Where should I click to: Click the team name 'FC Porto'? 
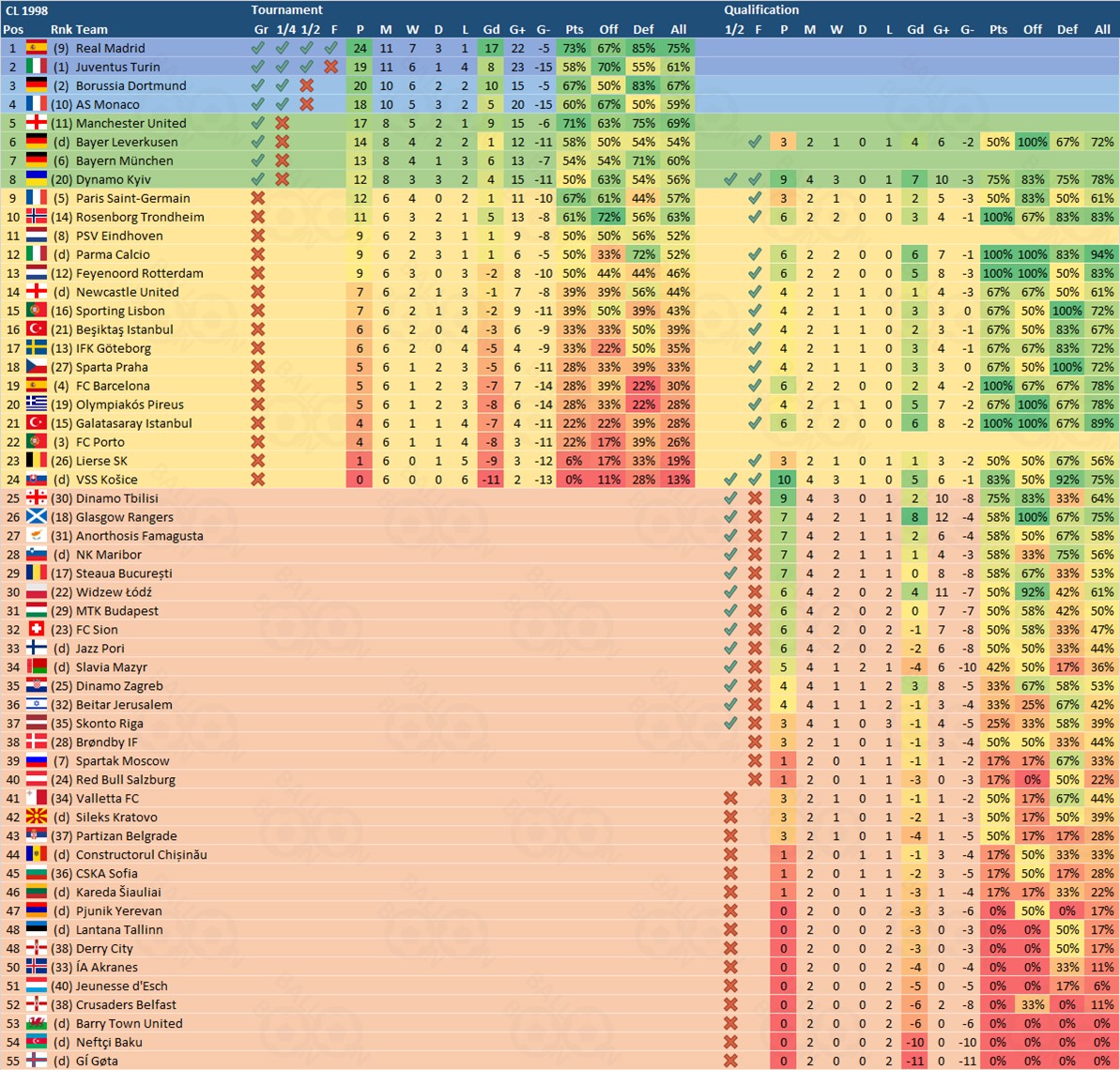click(x=100, y=441)
